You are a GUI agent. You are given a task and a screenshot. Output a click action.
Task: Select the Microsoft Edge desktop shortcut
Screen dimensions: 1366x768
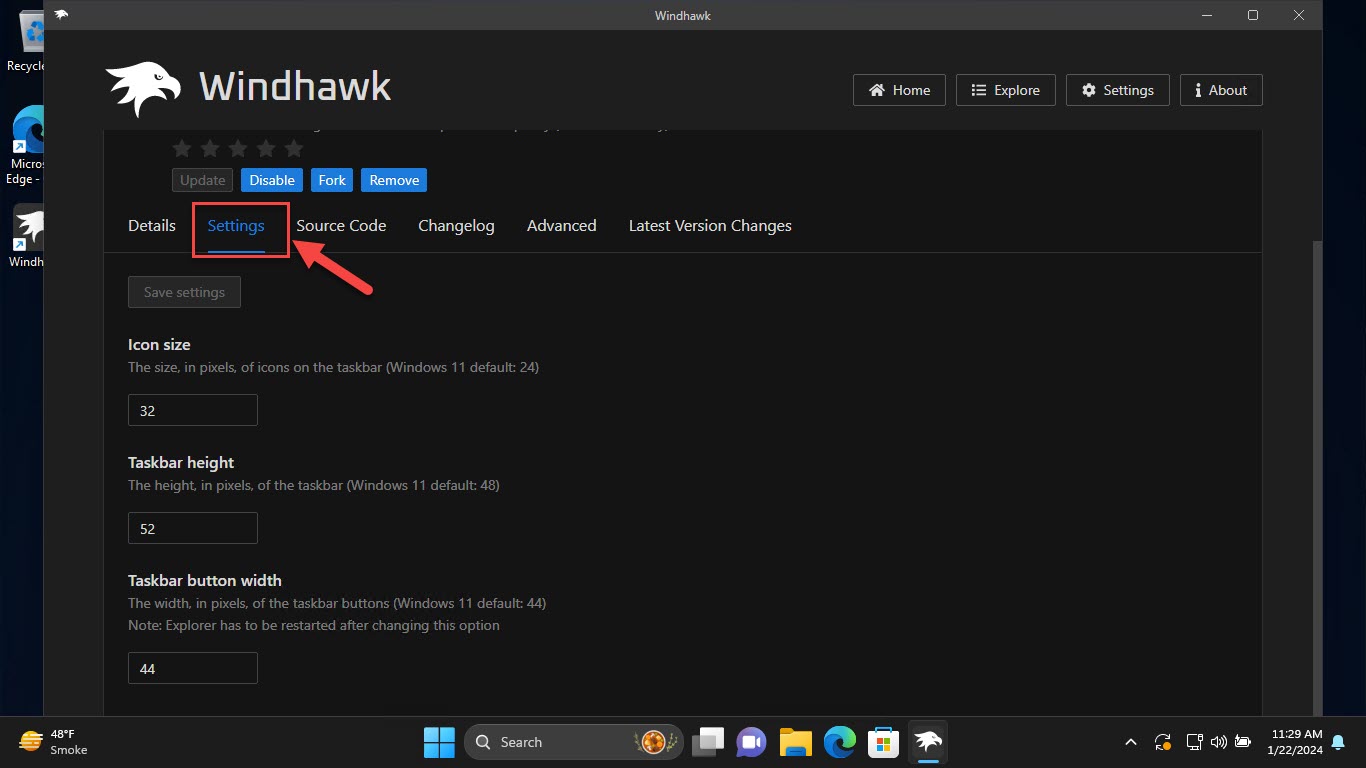[27, 146]
